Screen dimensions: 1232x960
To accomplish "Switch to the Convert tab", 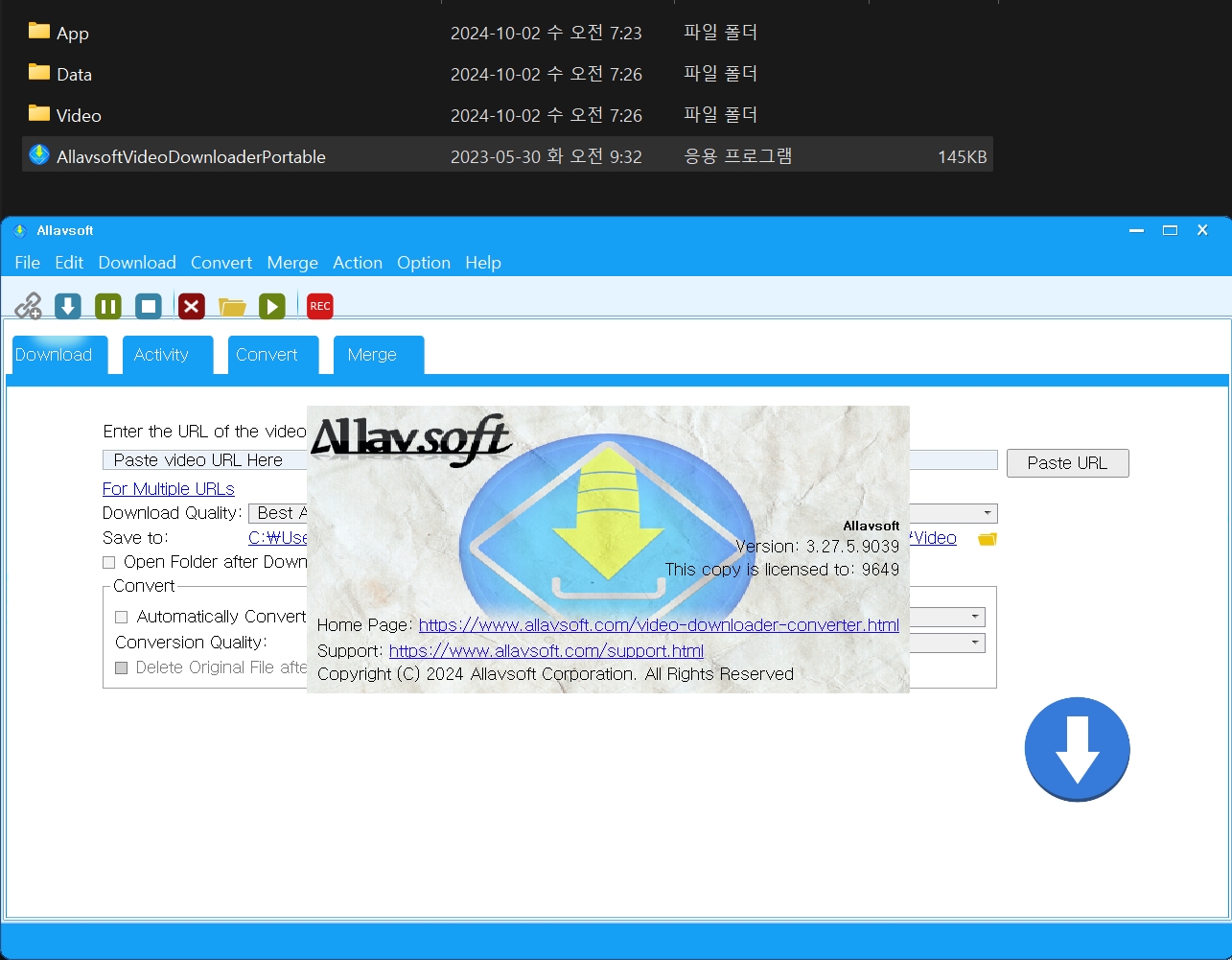I will coord(273,355).
